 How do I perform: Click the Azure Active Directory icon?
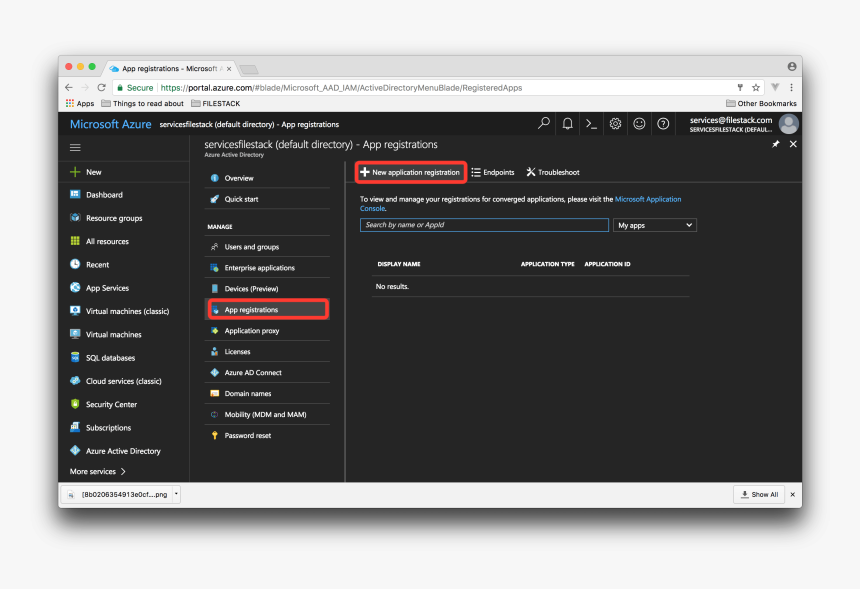75,451
